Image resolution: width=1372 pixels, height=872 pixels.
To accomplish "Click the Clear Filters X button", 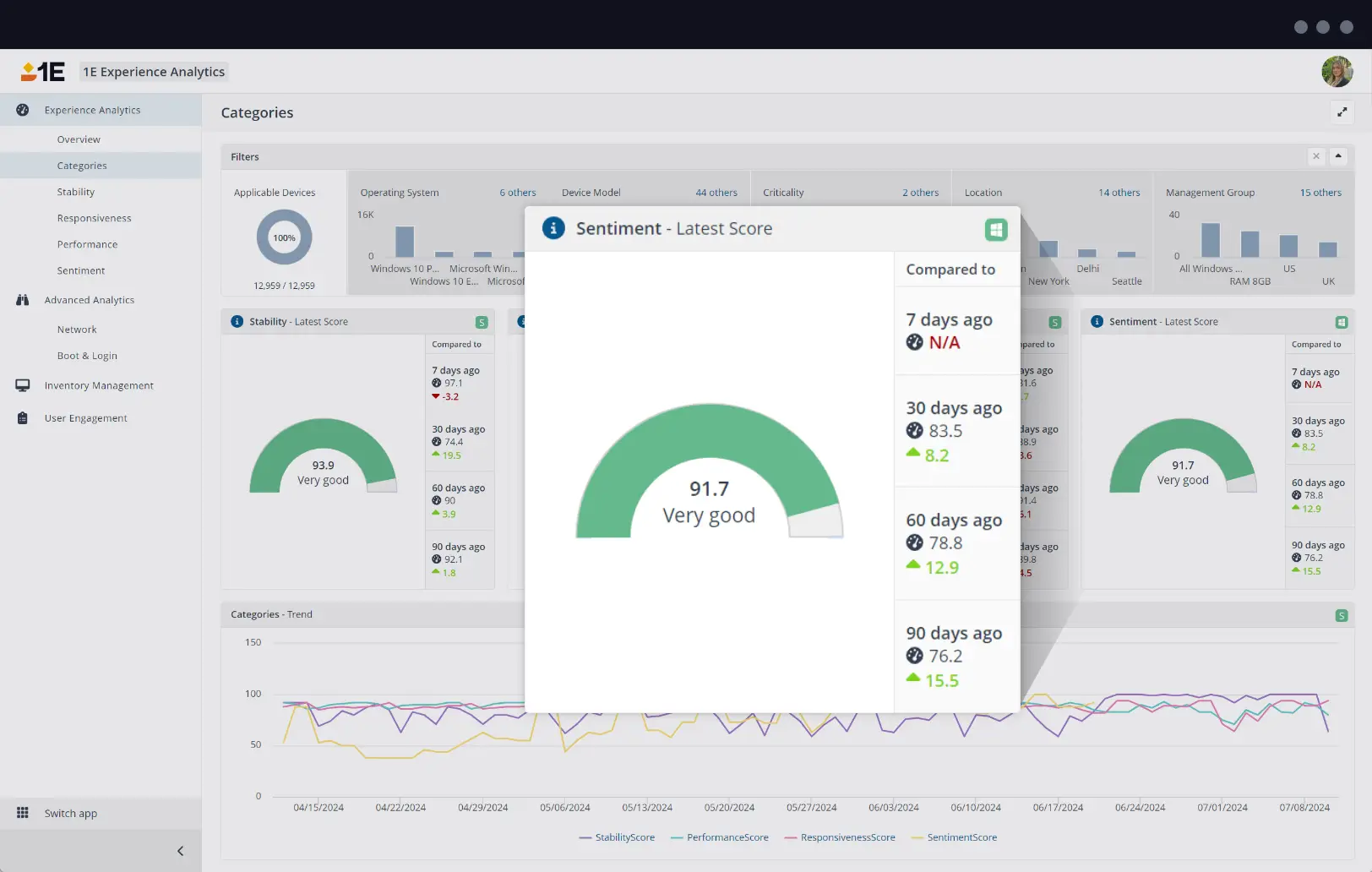I will point(1315,156).
